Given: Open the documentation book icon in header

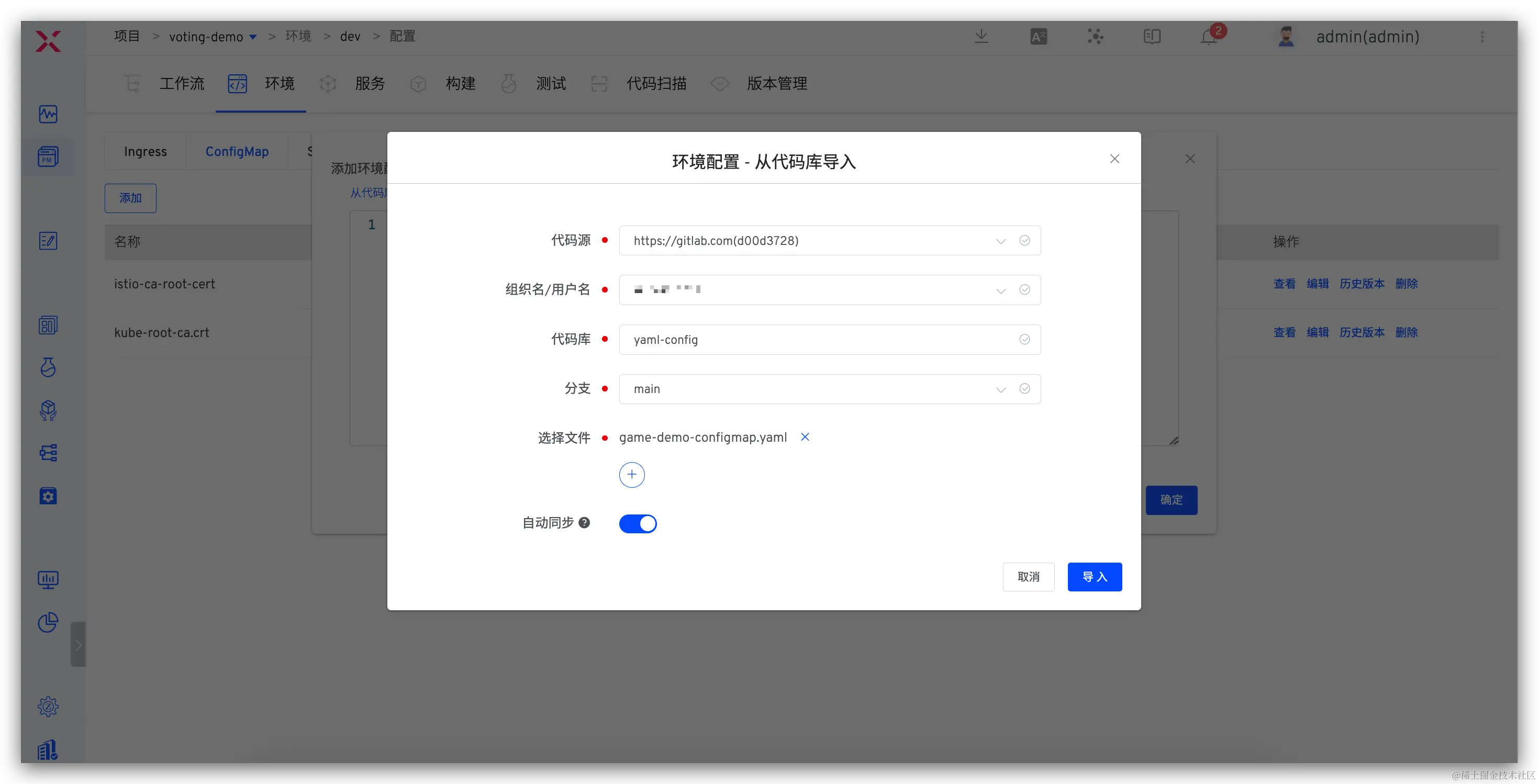Looking at the screenshot, I should [x=1152, y=37].
